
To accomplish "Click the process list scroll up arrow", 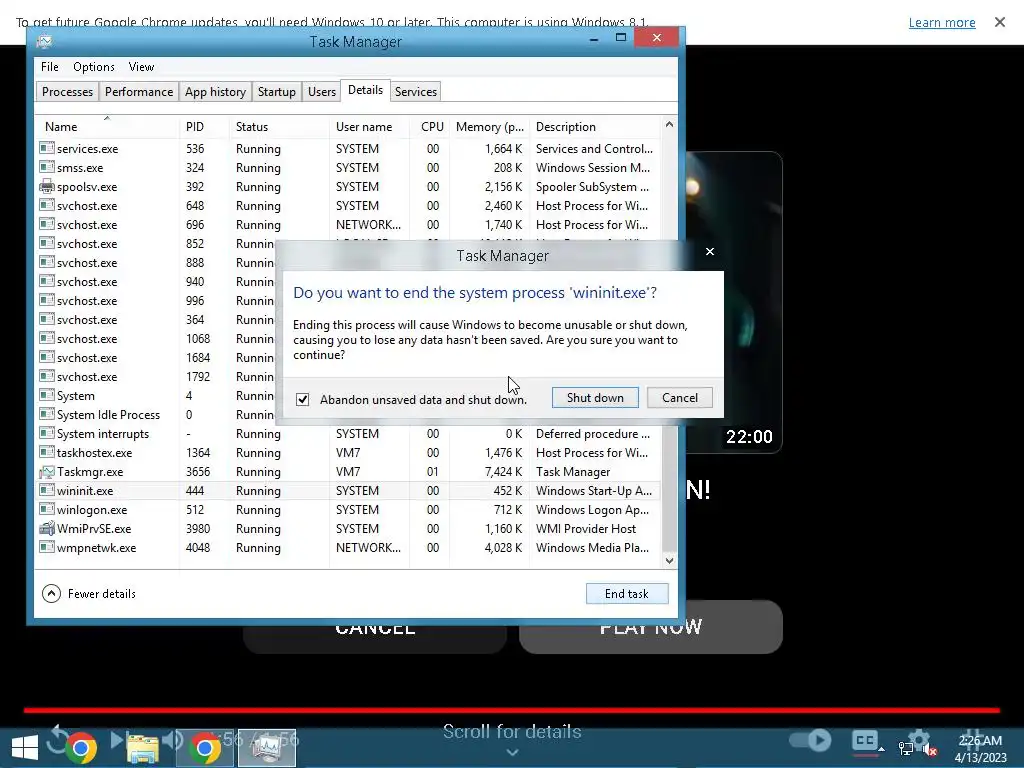I will tap(669, 124).
